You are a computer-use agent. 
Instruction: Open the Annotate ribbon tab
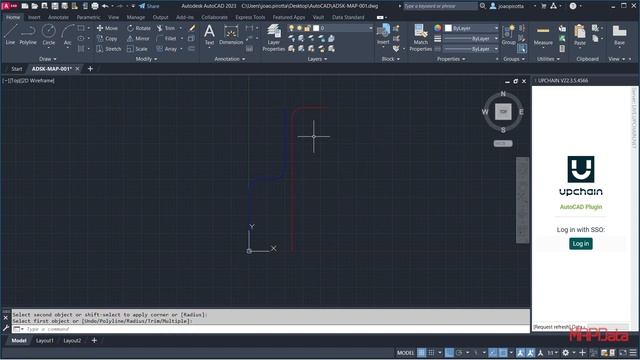[x=58, y=17]
